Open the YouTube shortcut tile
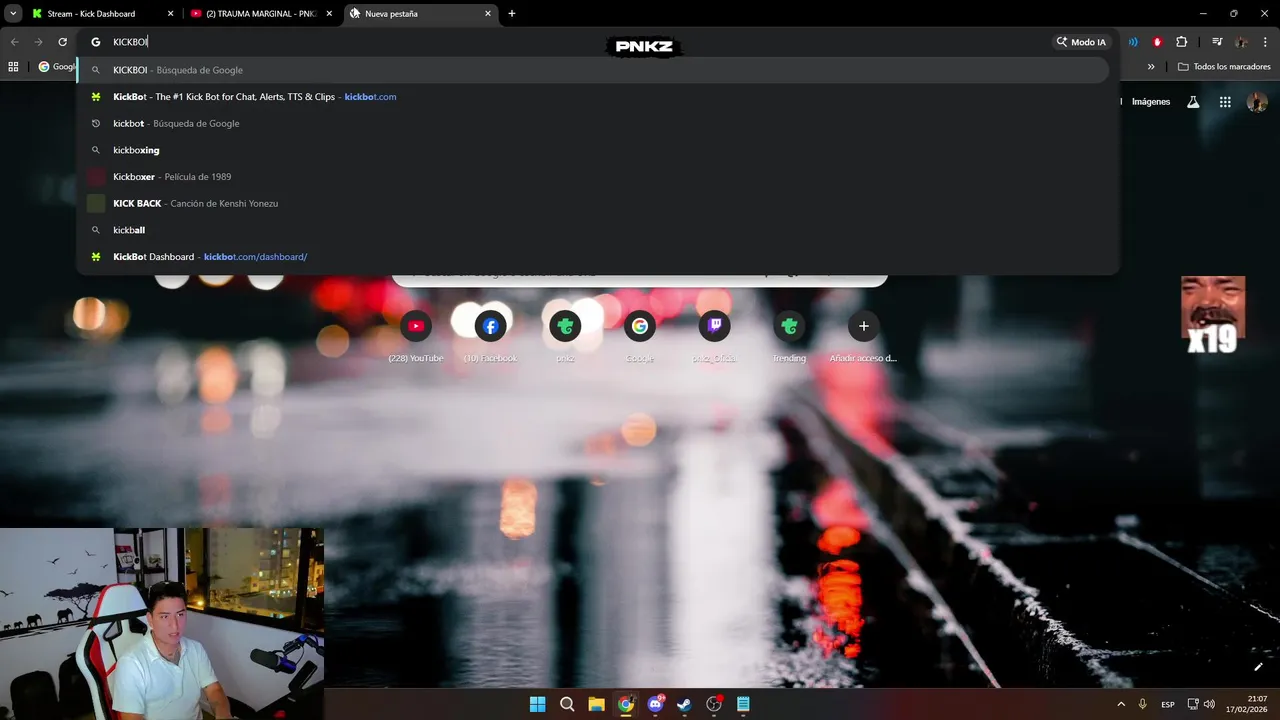1280x720 pixels. click(416, 335)
